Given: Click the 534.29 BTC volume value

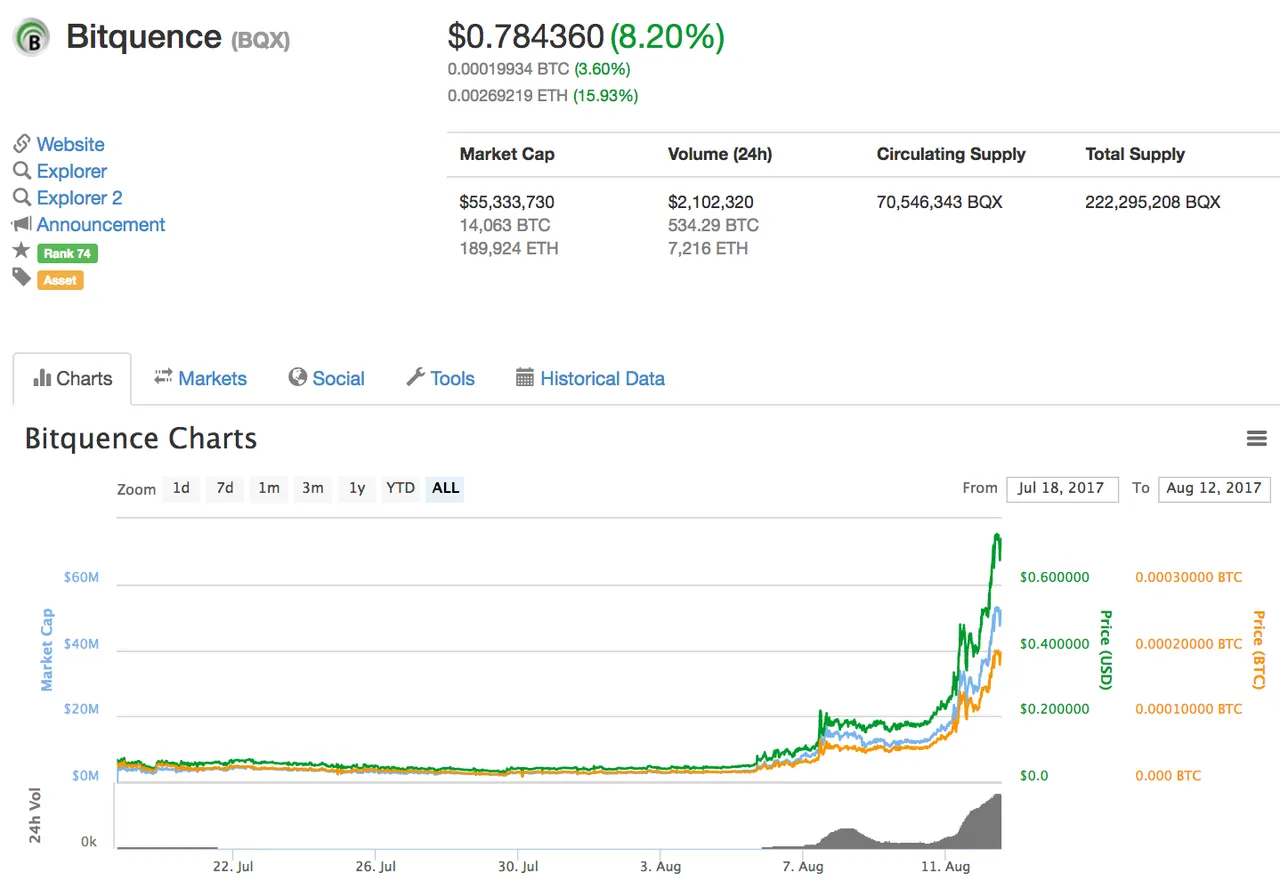Looking at the screenshot, I should (x=713, y=225).
